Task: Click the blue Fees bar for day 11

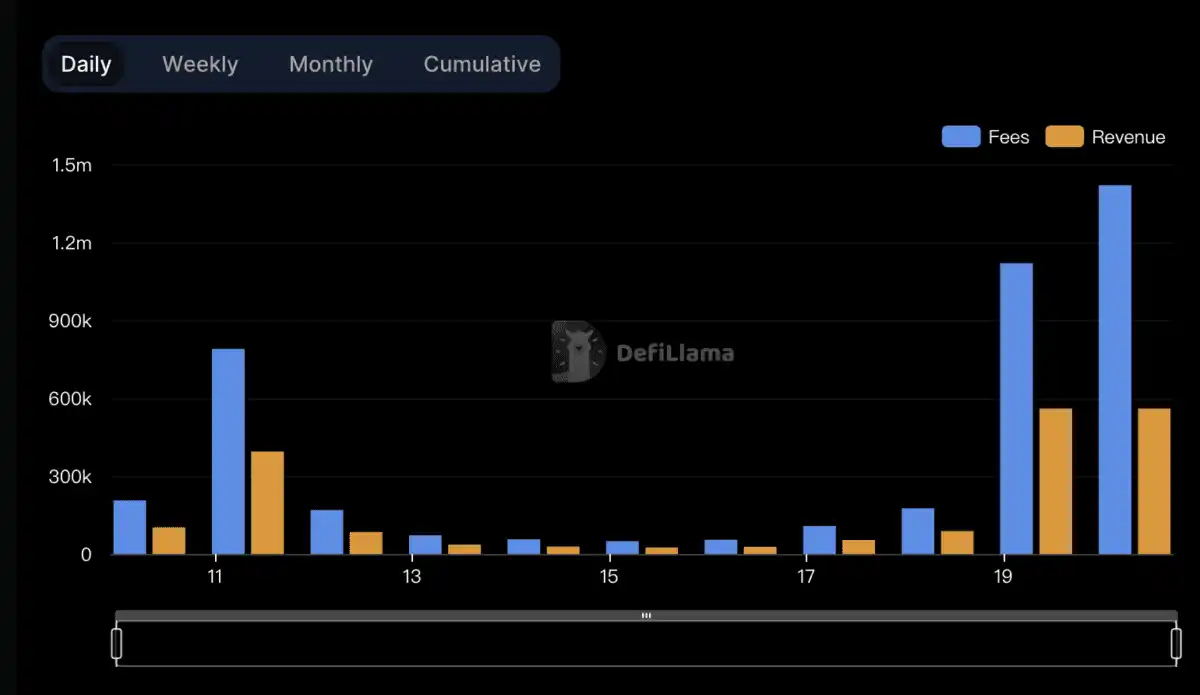Action: [228, 452]
